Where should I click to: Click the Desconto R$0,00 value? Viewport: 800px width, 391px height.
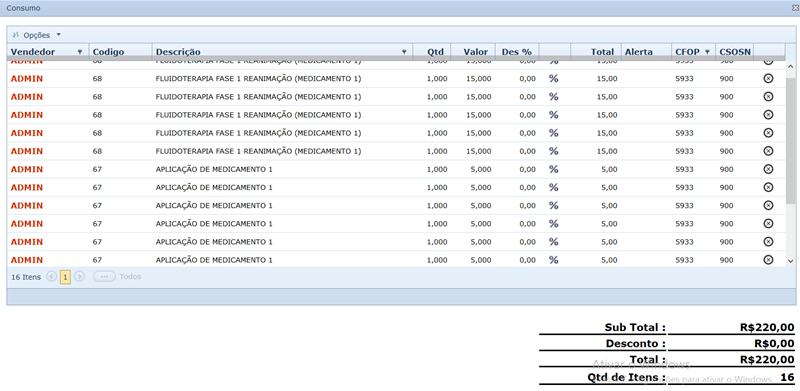click(x=774, y=344)
